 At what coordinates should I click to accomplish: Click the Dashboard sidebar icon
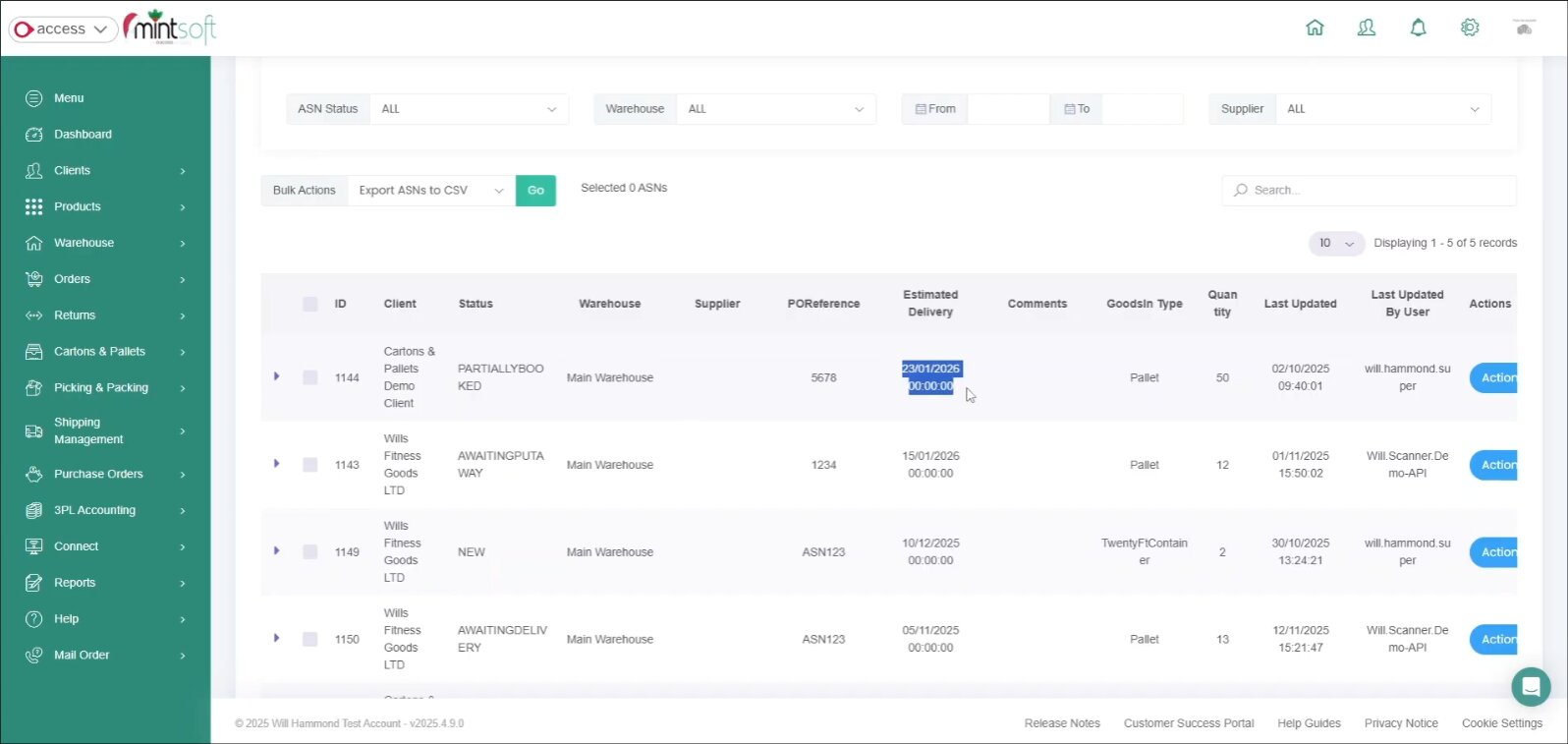pos(34,135)
